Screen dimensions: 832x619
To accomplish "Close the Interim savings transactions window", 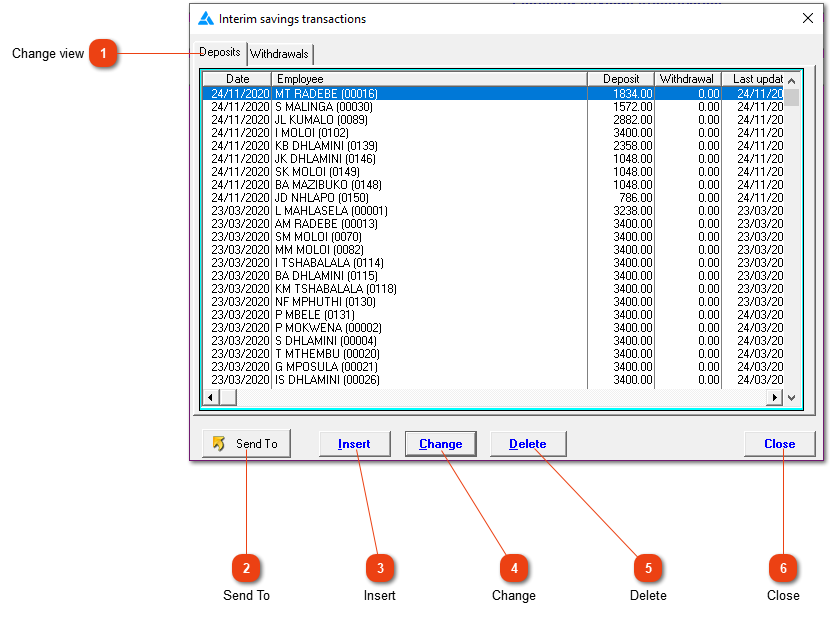I will click(808, 19).
